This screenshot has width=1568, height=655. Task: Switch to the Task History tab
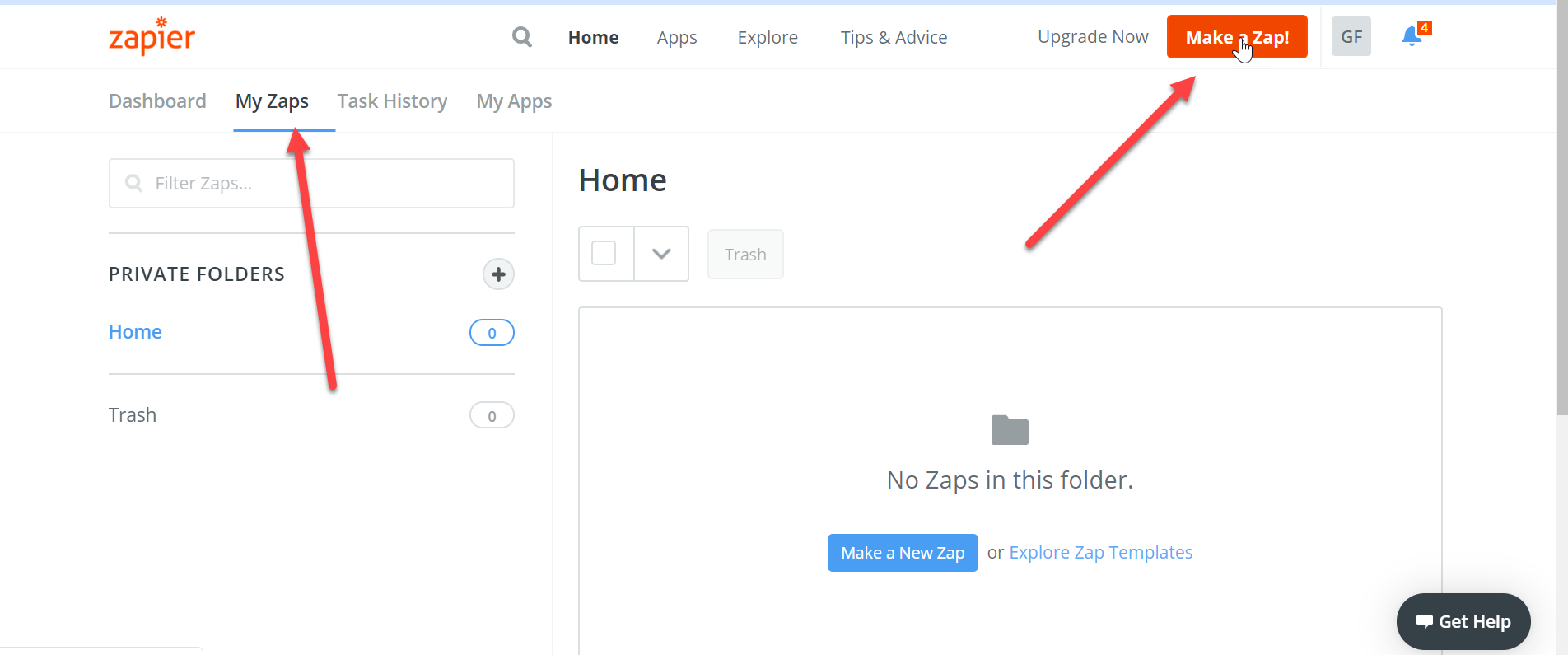392,101
